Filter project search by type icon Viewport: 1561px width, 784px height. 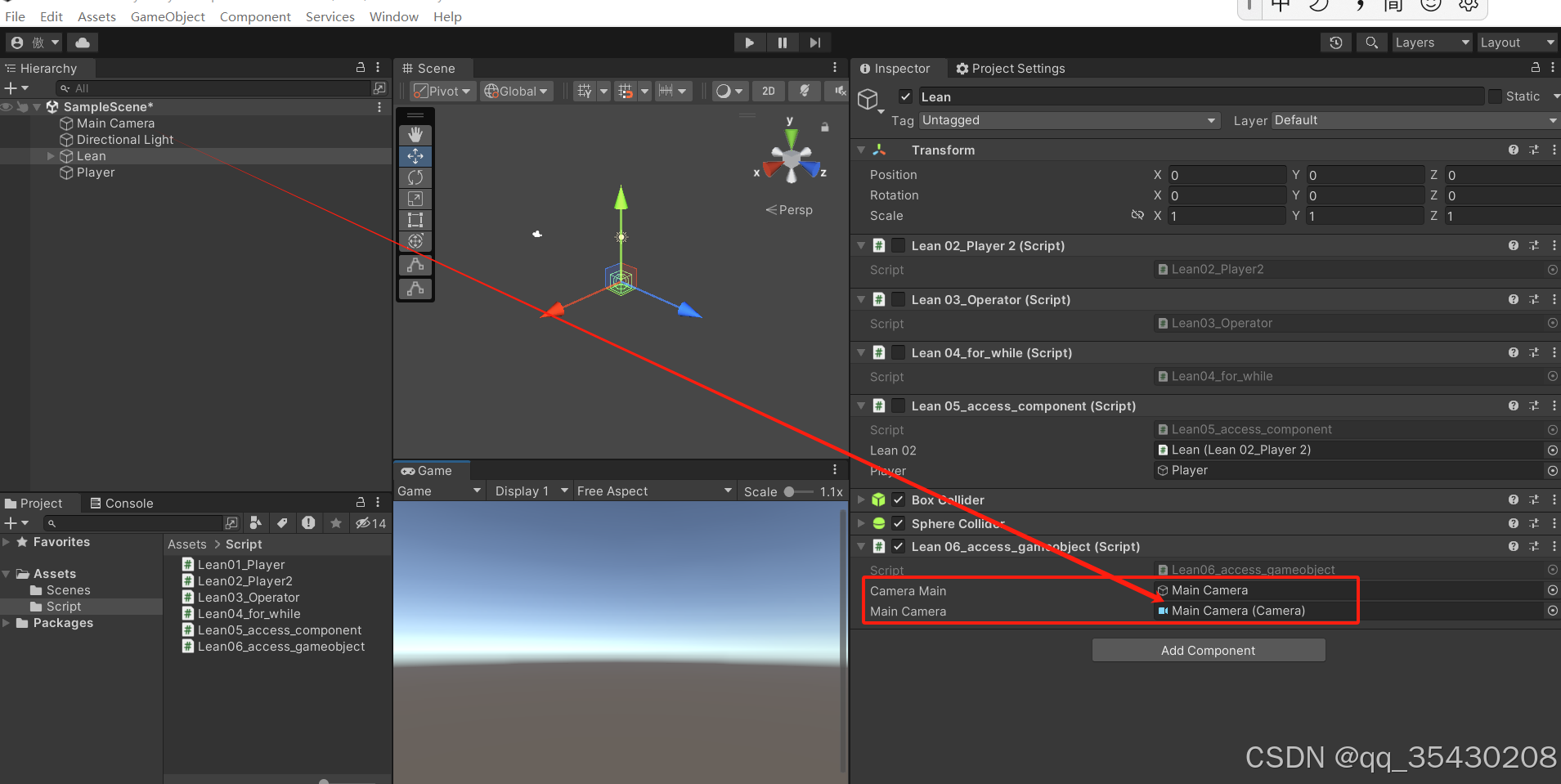point(256,522)
